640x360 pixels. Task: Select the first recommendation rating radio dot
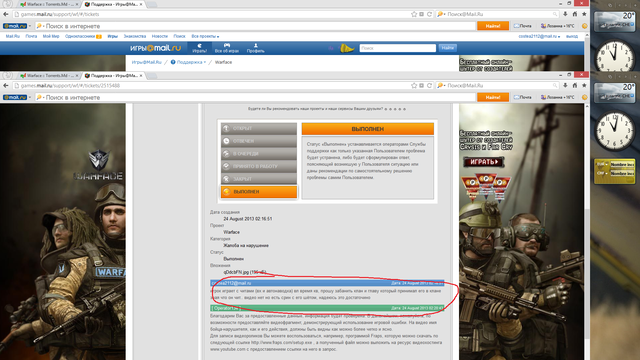(x=386, y=109)
